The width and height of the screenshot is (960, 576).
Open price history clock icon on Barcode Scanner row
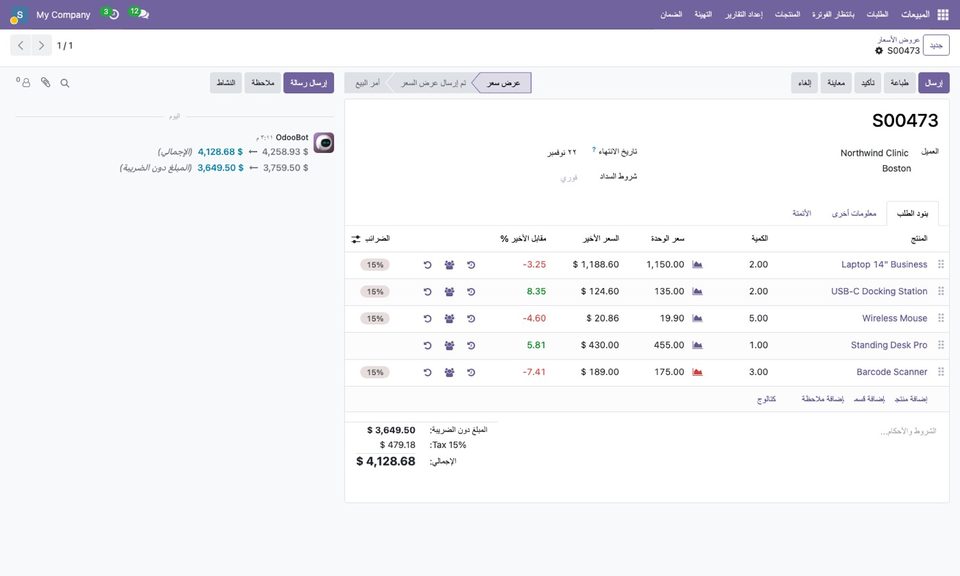click(471, 372)
